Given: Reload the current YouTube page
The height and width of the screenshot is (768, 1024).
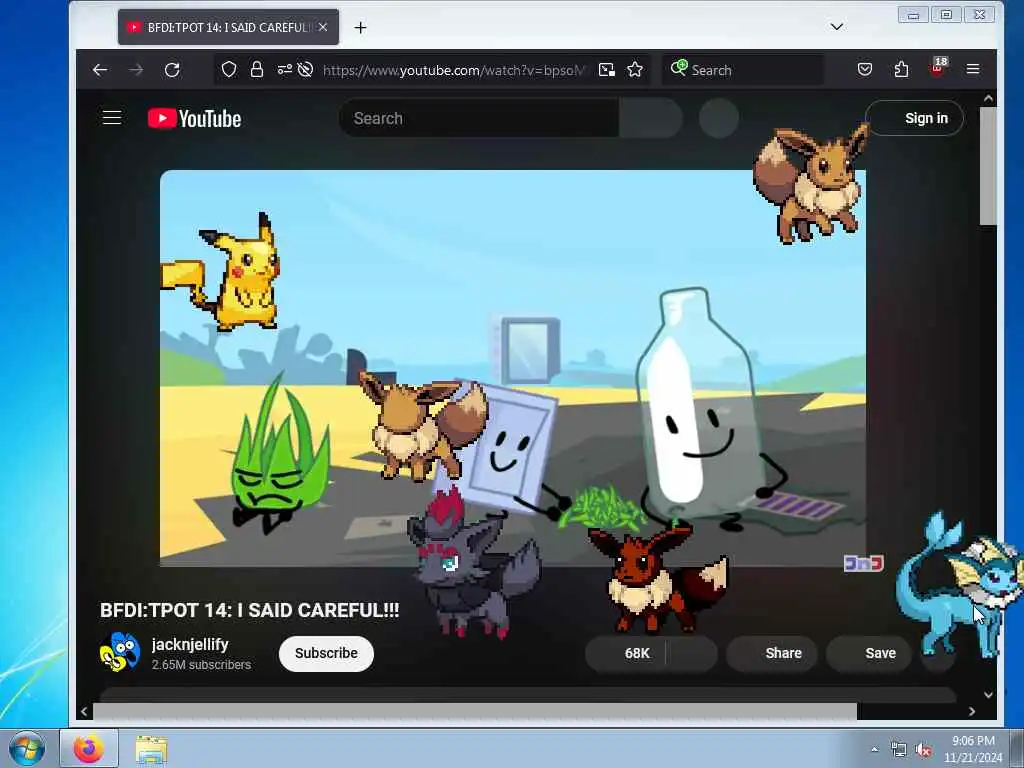Looking at the screenshot, I should coord(172,70).
